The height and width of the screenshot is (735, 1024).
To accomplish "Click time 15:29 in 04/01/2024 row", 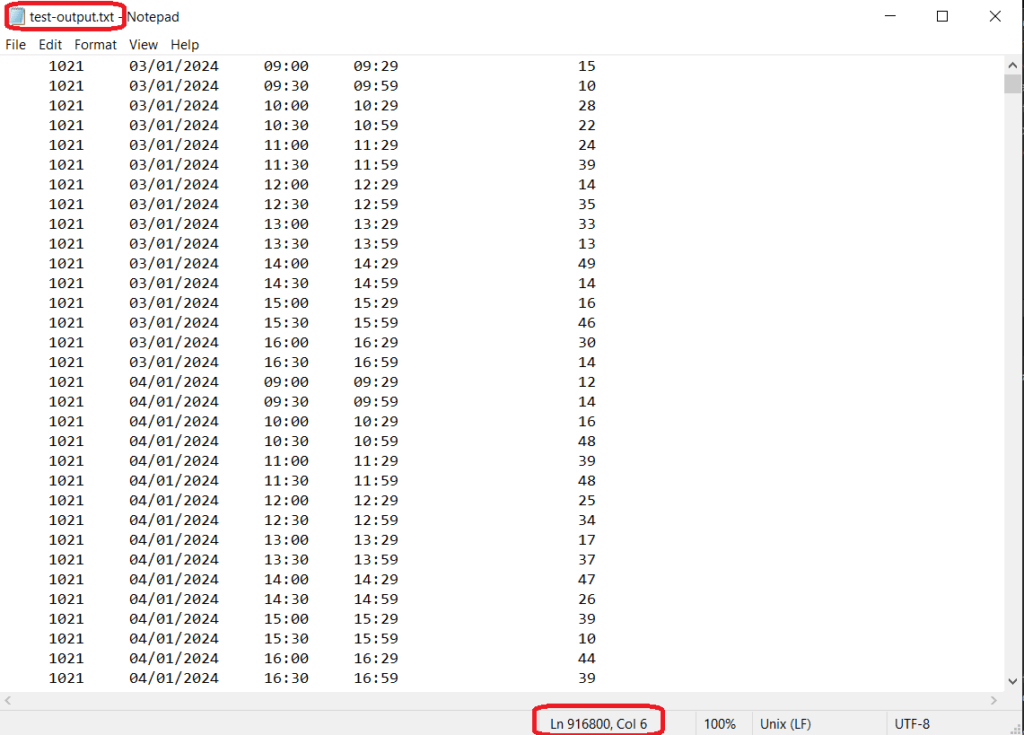I will pyautogui.click(x=376, y=619).
